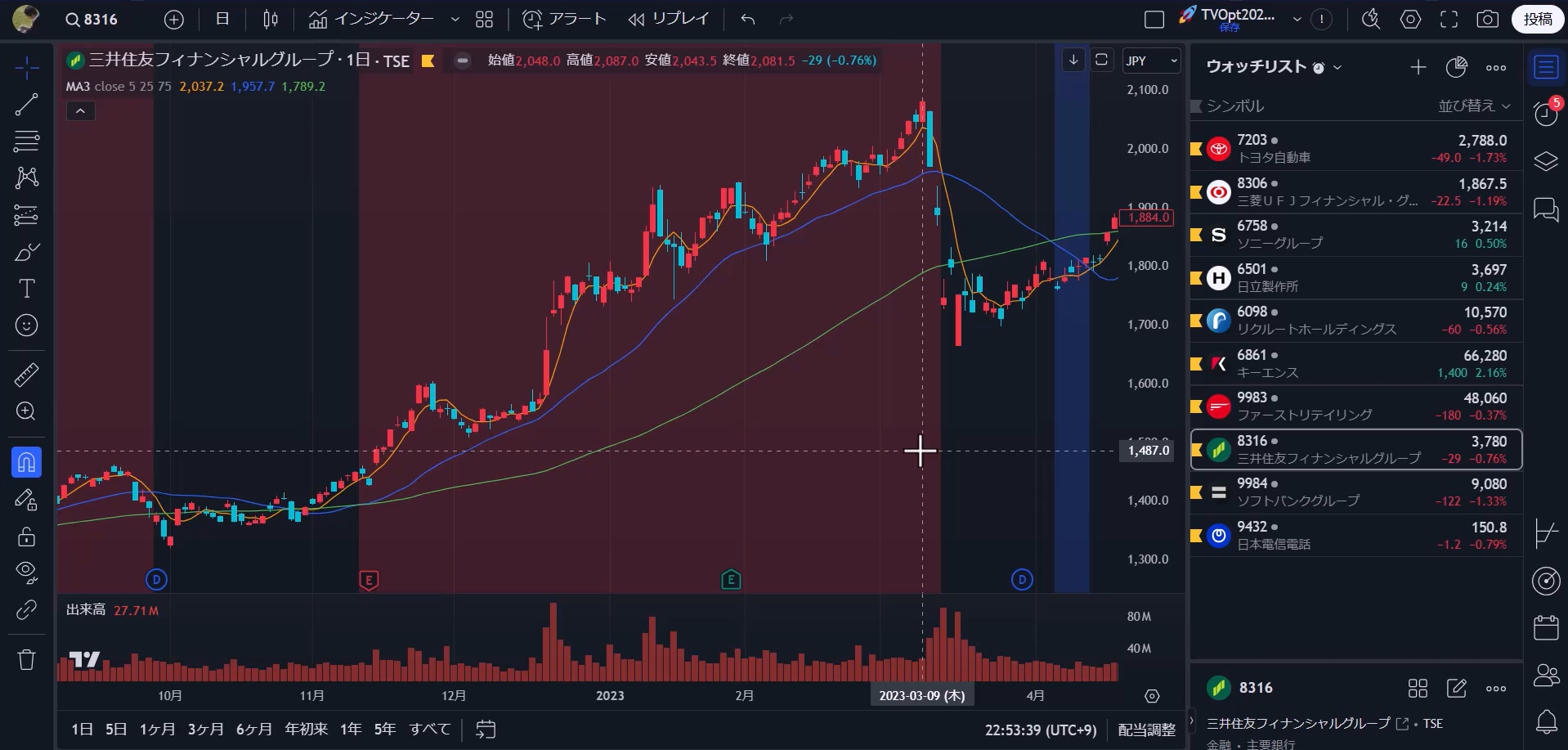Viewport: 1568px width, 750px height.
Task: Select the trend line drawing tool
Action: coord(26,105)
